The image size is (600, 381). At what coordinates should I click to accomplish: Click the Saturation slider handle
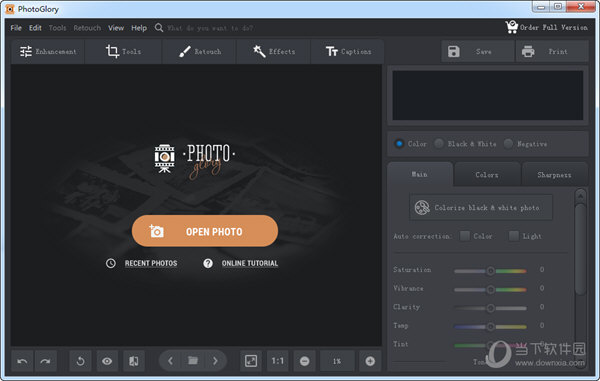[x=490, y=271]
